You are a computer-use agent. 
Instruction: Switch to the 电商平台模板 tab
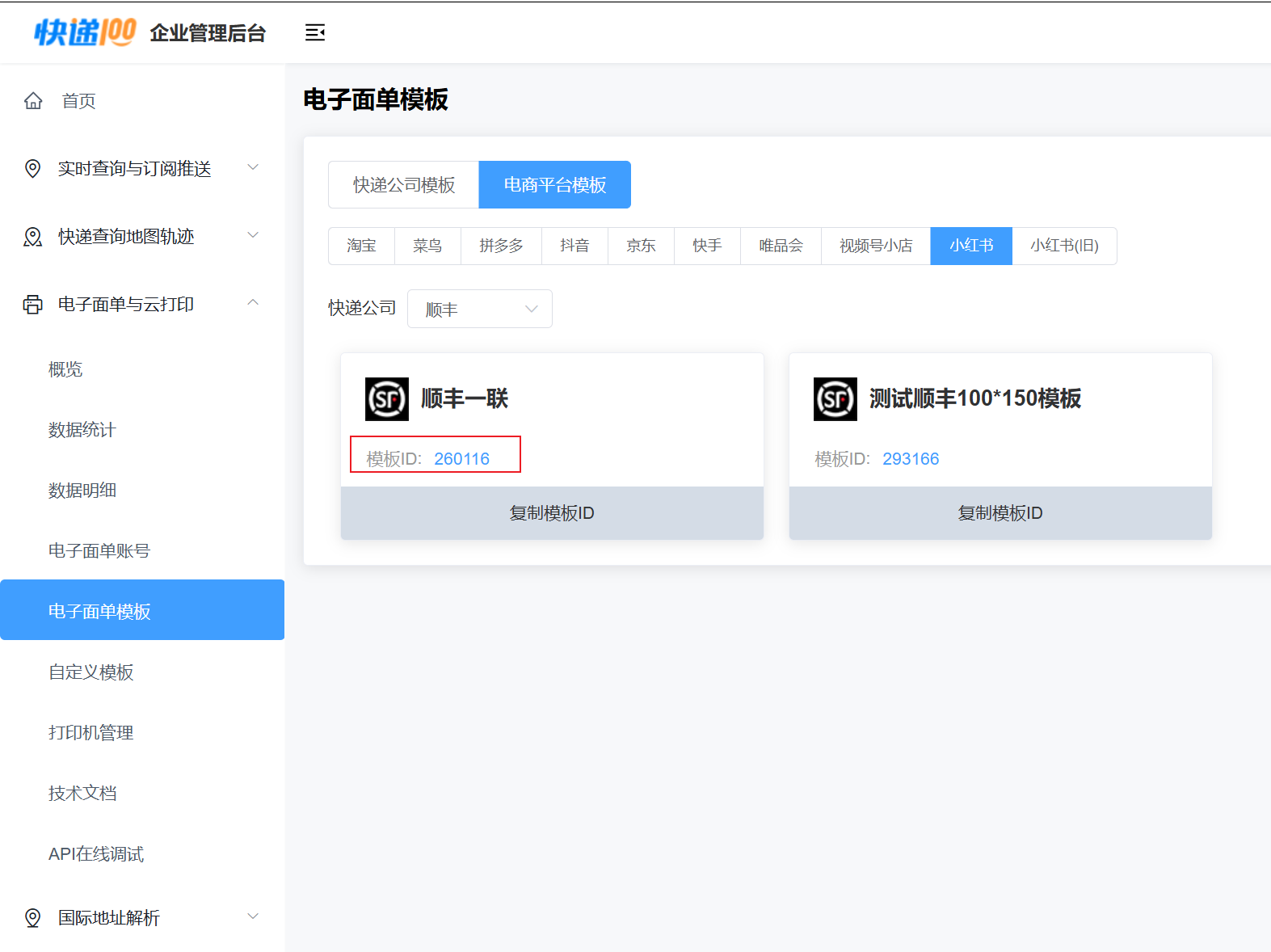tap(555, 185)
